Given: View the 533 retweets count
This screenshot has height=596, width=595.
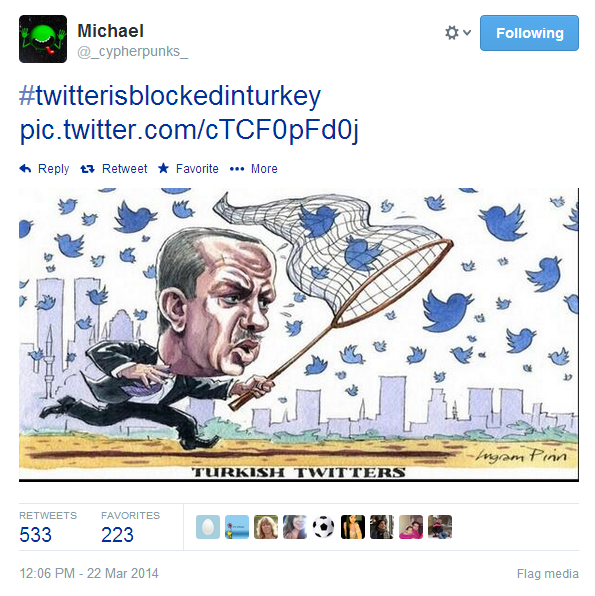Looking at the screenshot, I should point(35,534).
